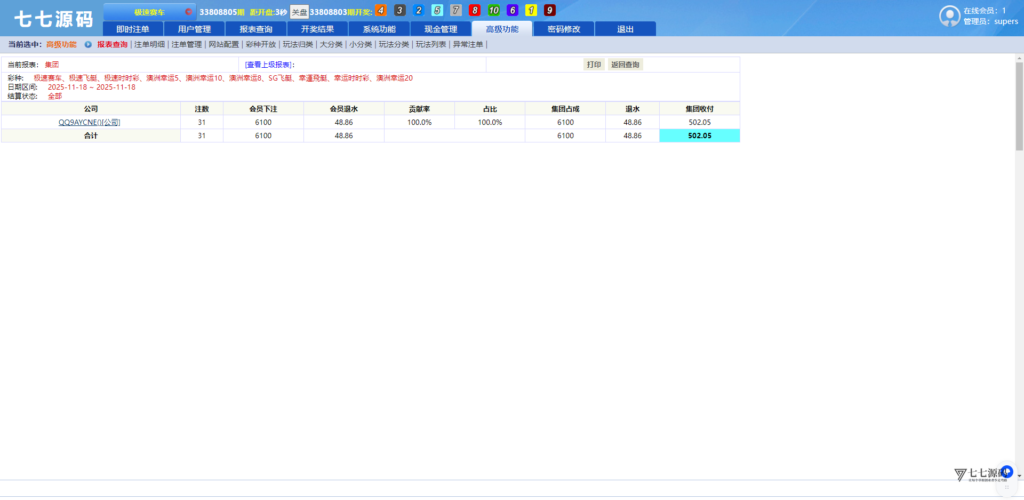Viewport: 1024px width, 500px height.
Task: Click the user avatar icon
Action: [949, 15]
